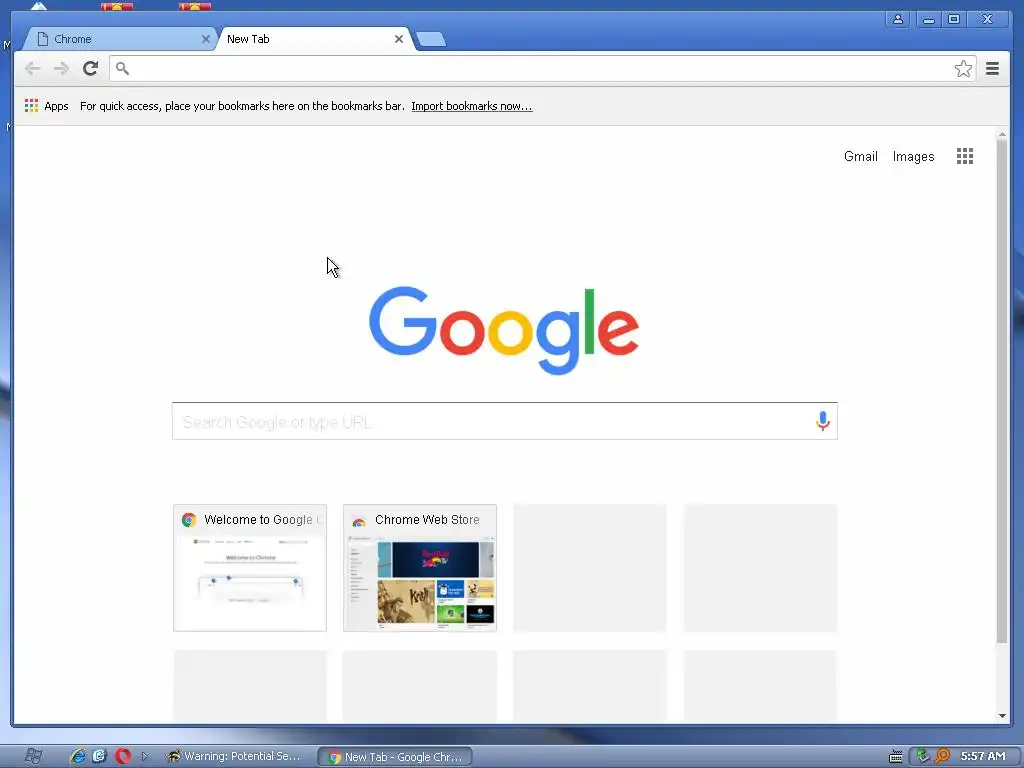Open Images link
Screen dimensions: 1024x768
[x=913, y=157]
